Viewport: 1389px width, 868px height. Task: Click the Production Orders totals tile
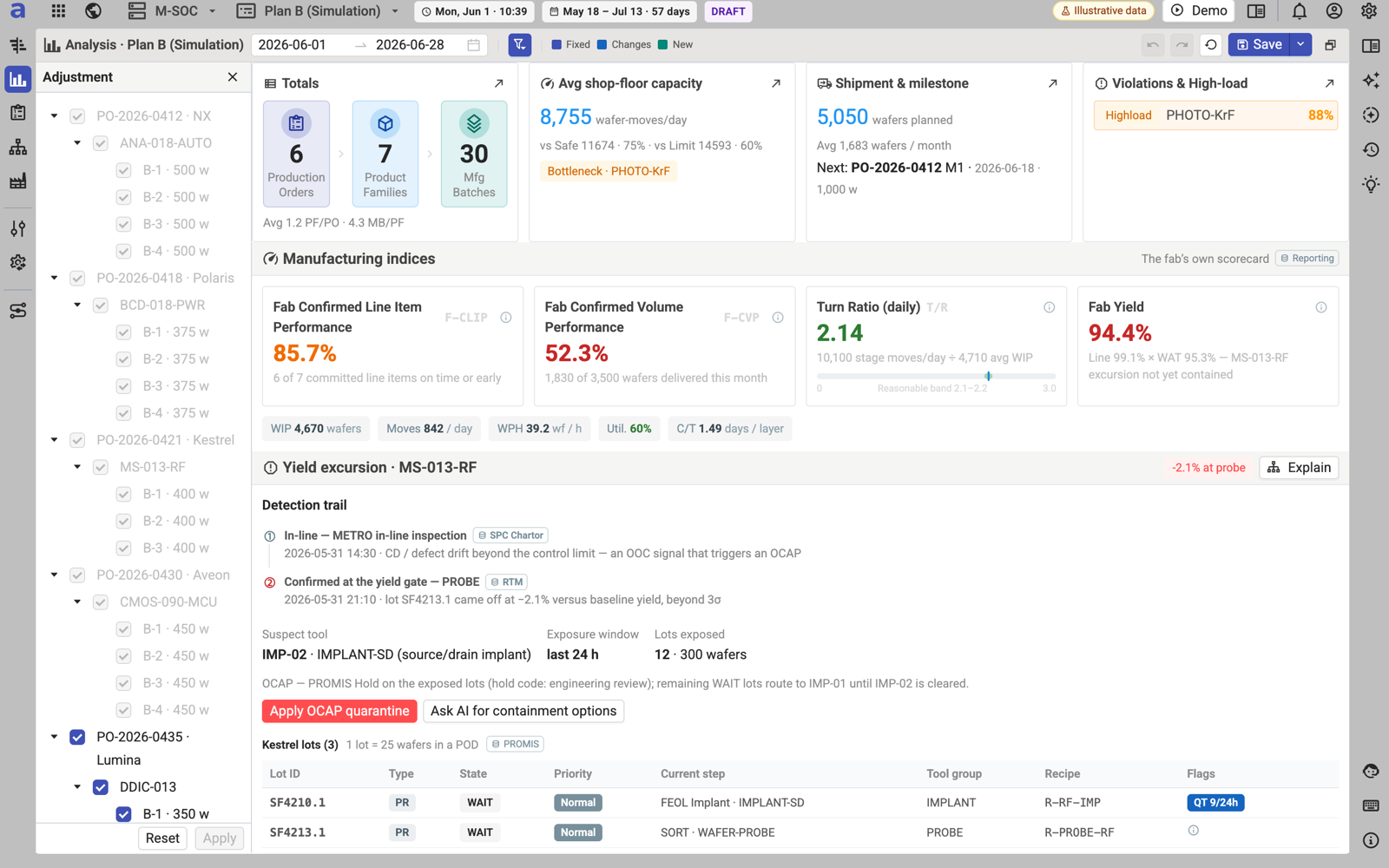coord(296,154)
